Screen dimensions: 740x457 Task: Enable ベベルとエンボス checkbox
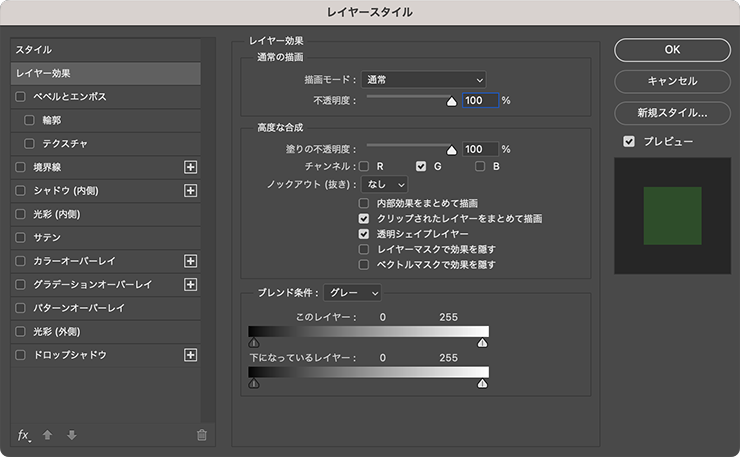tap(20, 97)
